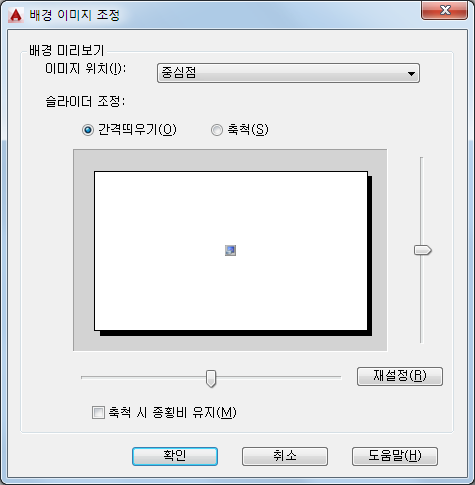Screen dimensions: 475x485
Task: Click the 이미지 위치(I) label
Action: click(86, 69)
